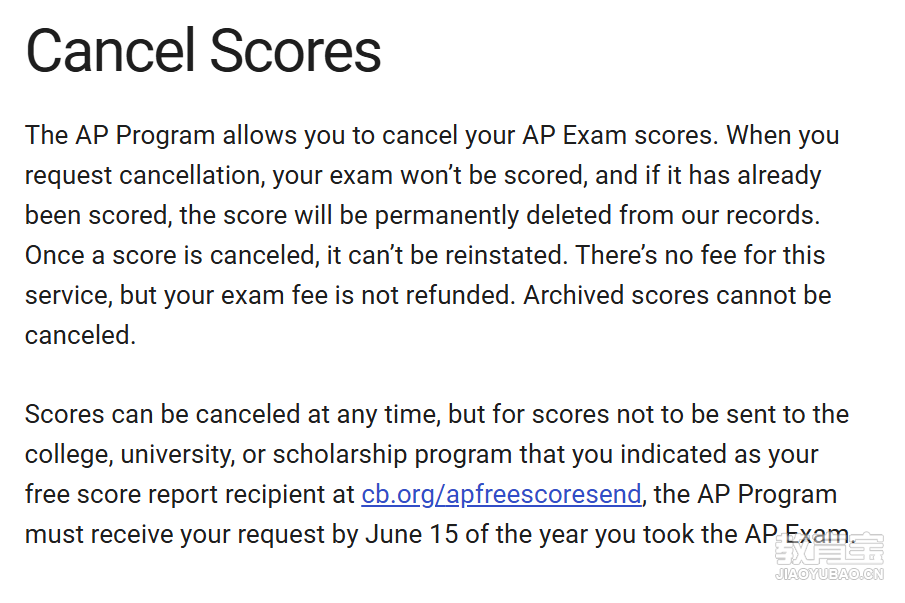Viewport: 905px width, 603px height.
Task: Click the phrase 'exam fee is not refunded'
Action: pos(367,295)
